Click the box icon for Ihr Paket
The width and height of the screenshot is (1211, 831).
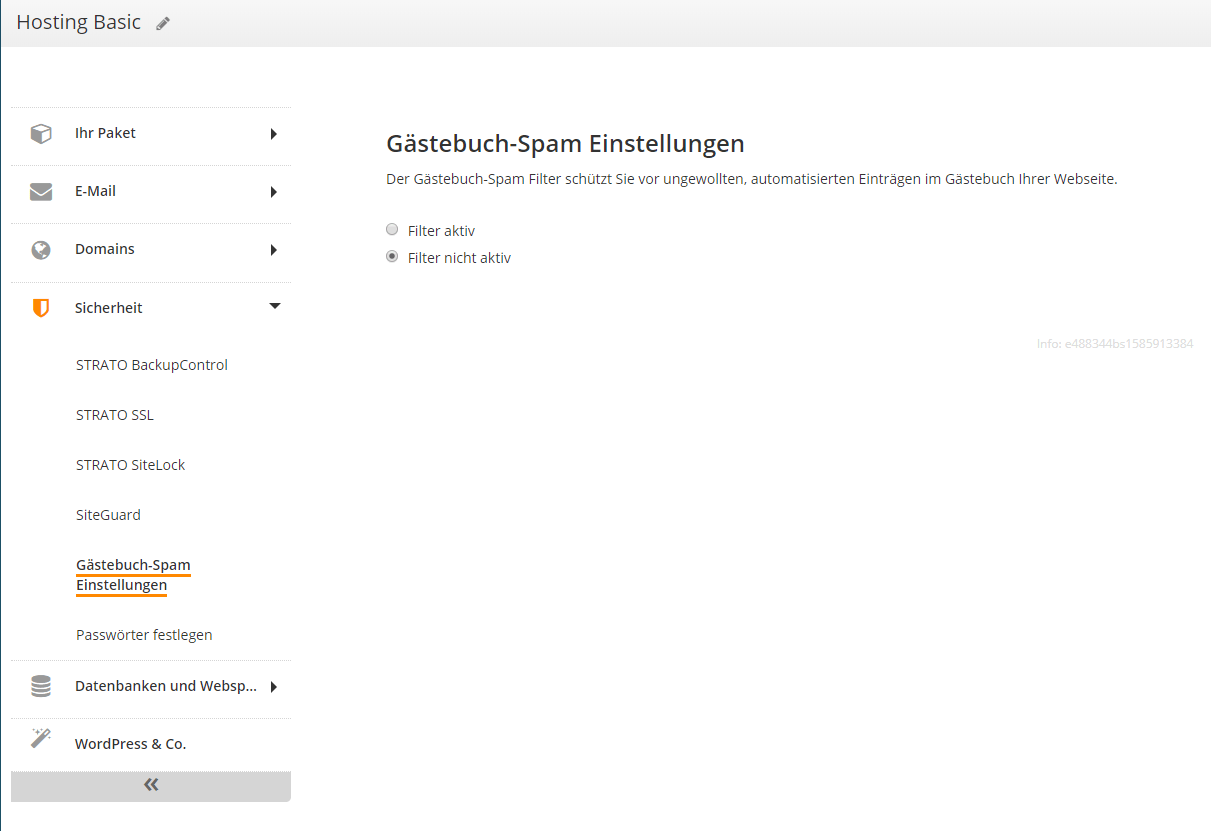click(x=41, y=133)
